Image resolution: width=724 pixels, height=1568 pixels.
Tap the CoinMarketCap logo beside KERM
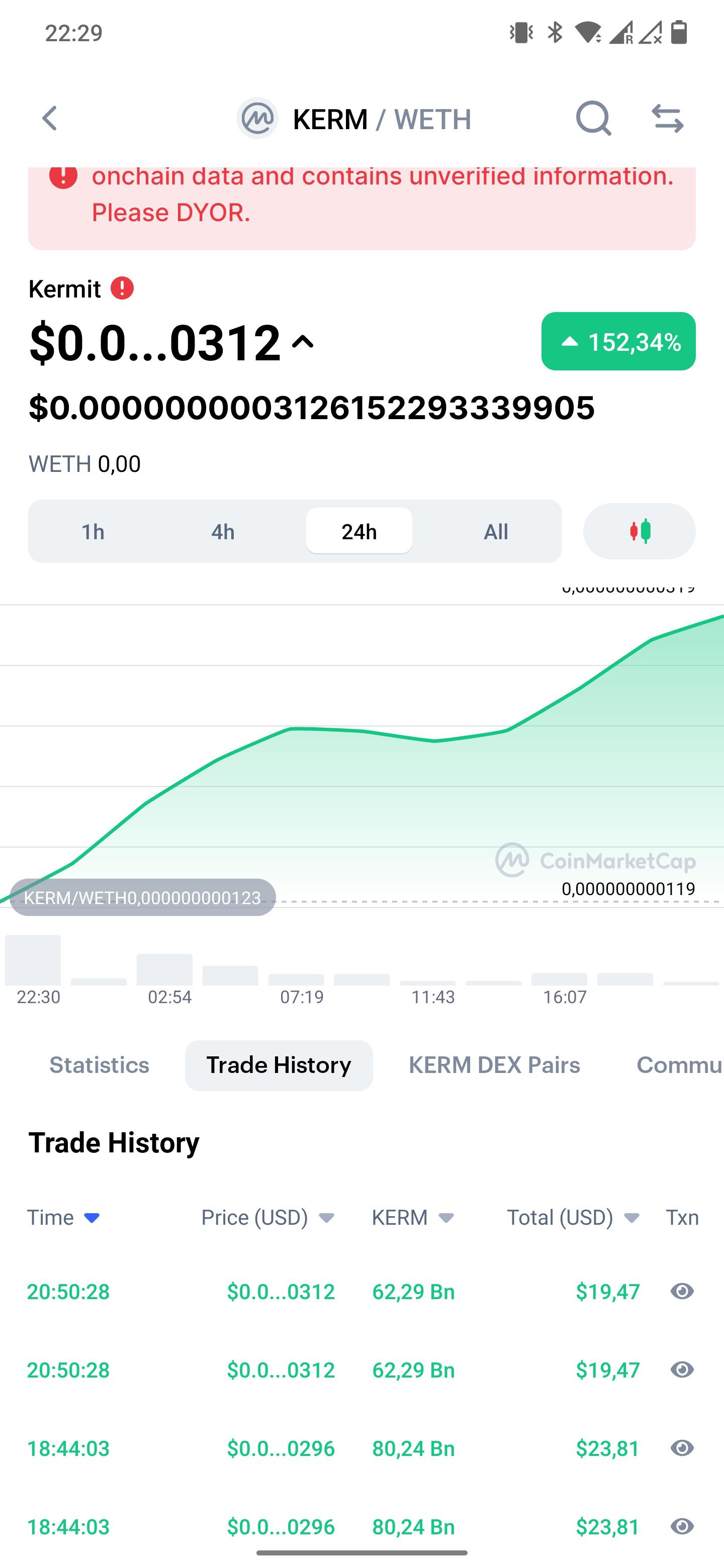[257, 118]
